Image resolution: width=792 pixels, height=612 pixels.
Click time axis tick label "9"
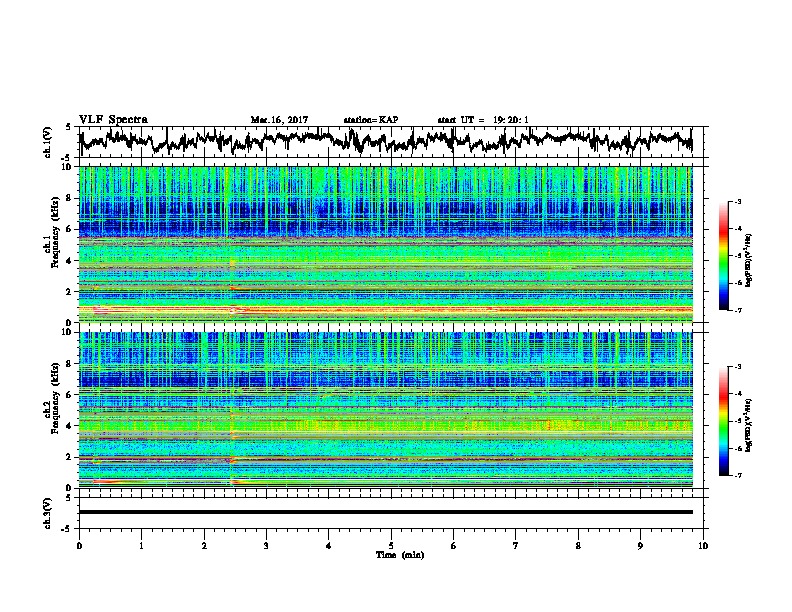[640, 545]
